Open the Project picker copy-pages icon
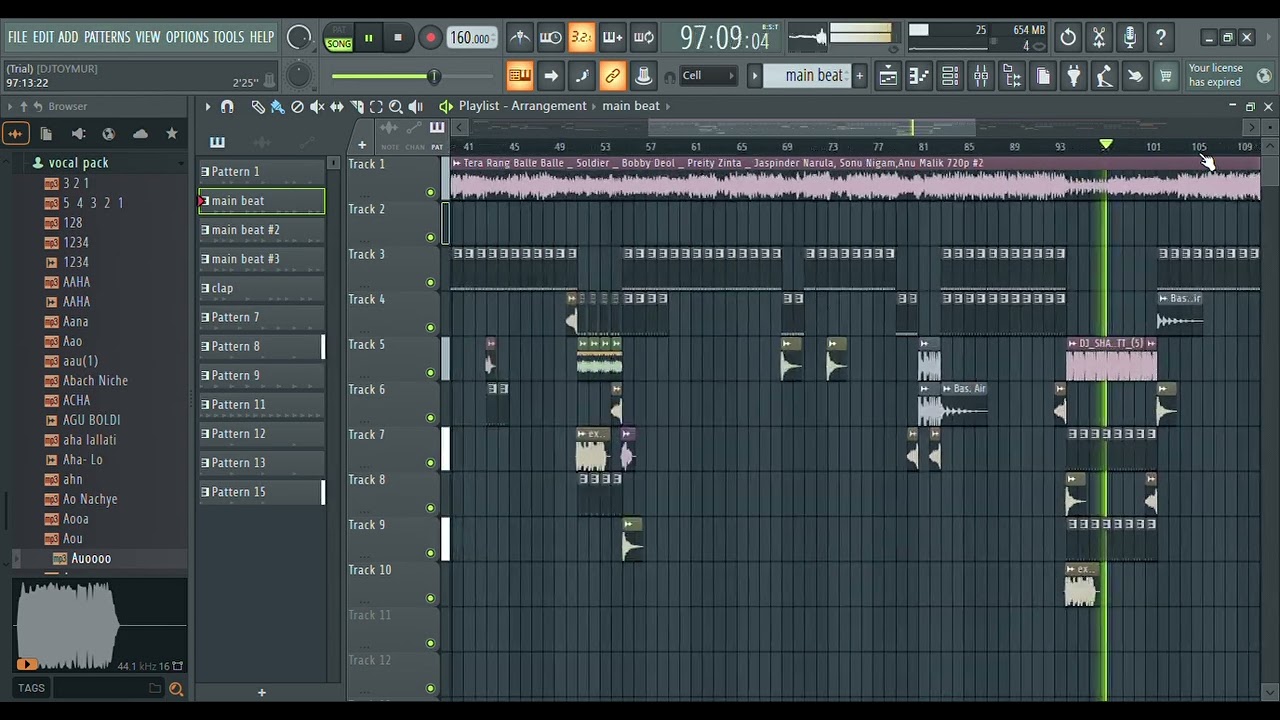Viewport: 1280px width, 720px height. (x=1043, y=76)
